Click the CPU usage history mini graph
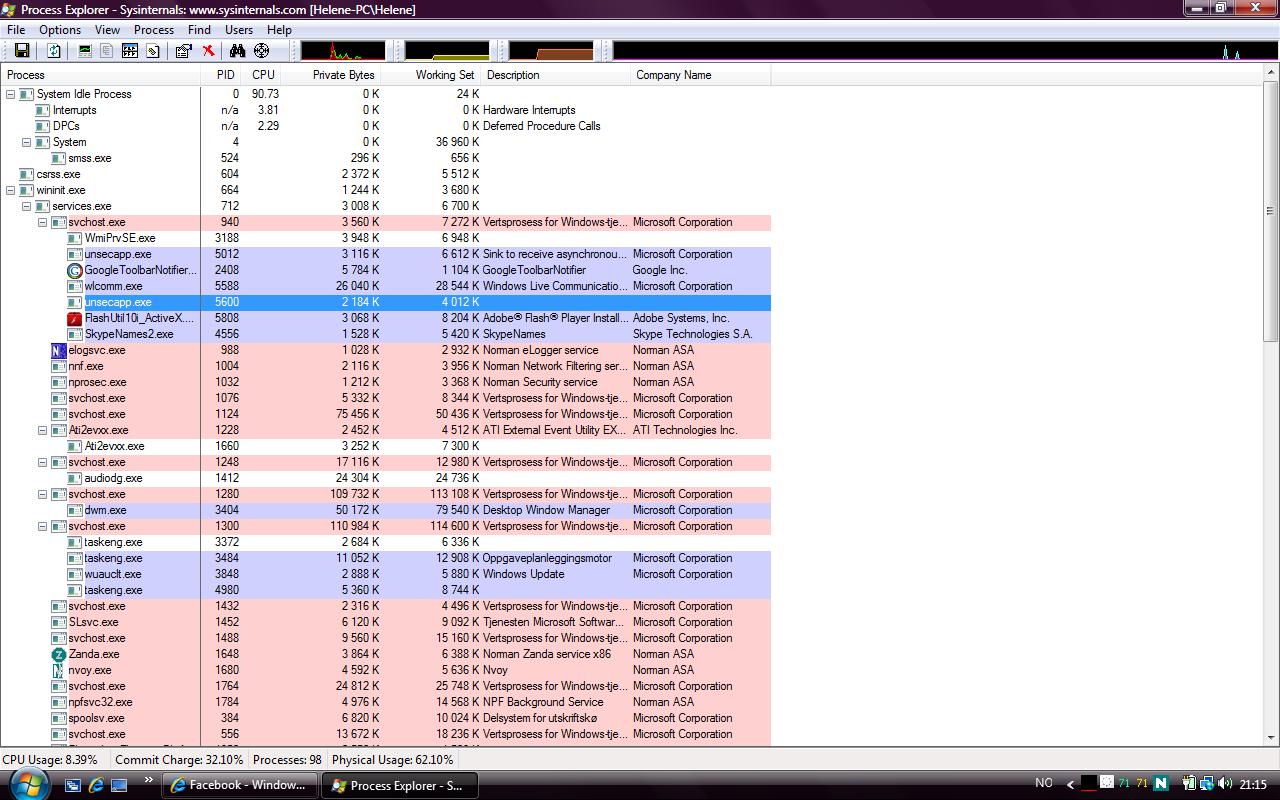 (343, 51)
